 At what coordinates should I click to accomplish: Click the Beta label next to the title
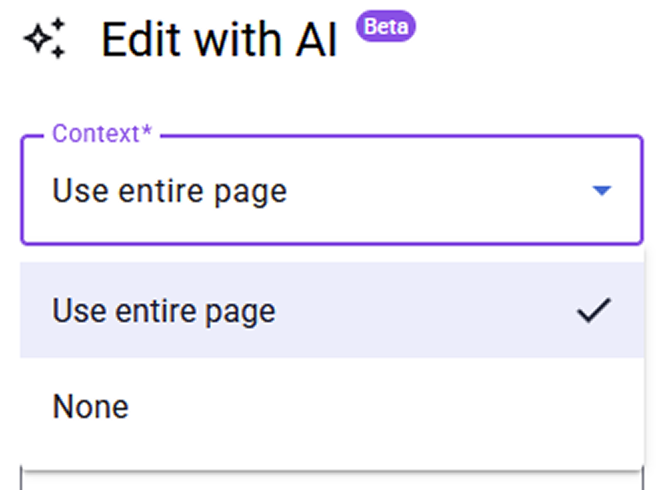tap(385, 26)
